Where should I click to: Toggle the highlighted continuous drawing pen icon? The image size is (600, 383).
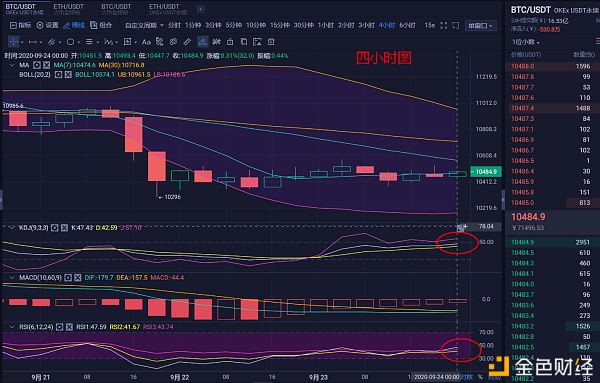pos(202,42)
